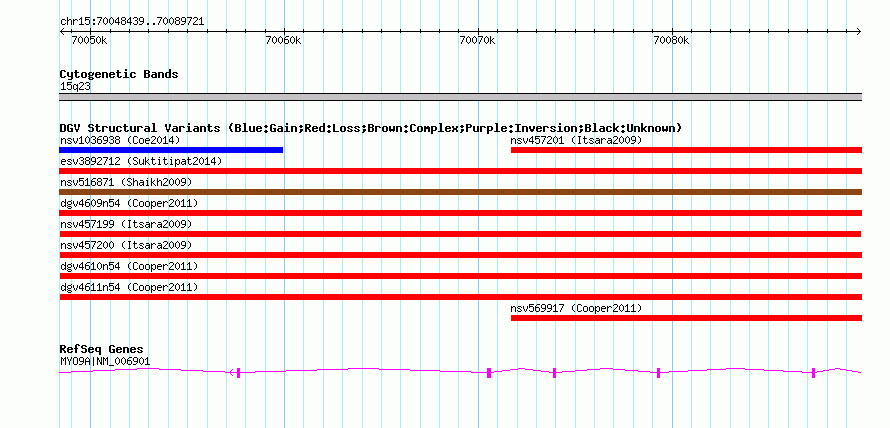Click the 70070k ruler label
The width and height of the screenshot is (890, 428).
477,40
